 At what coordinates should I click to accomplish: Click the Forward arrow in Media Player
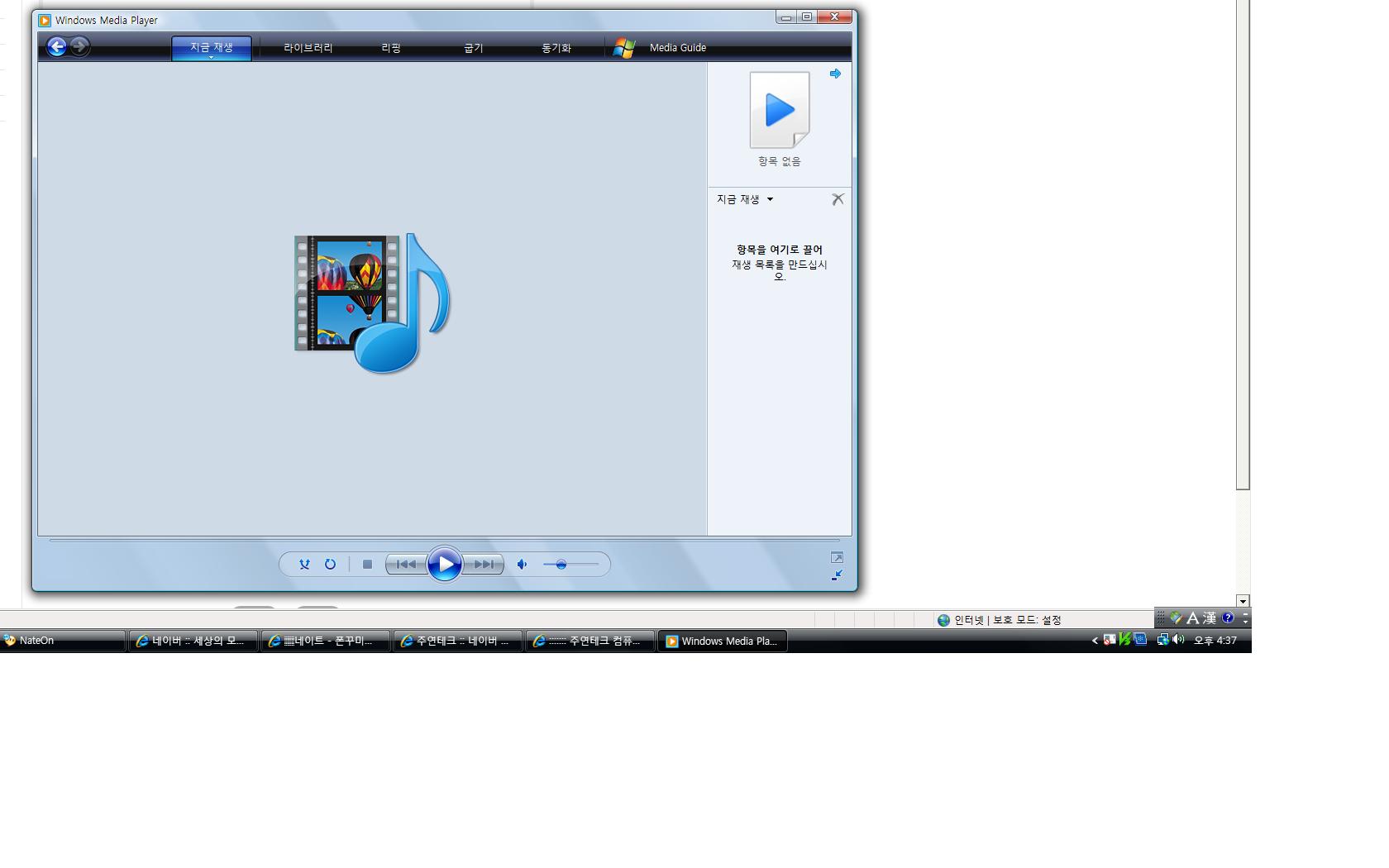pyautogui.click(x=79, y=47)
